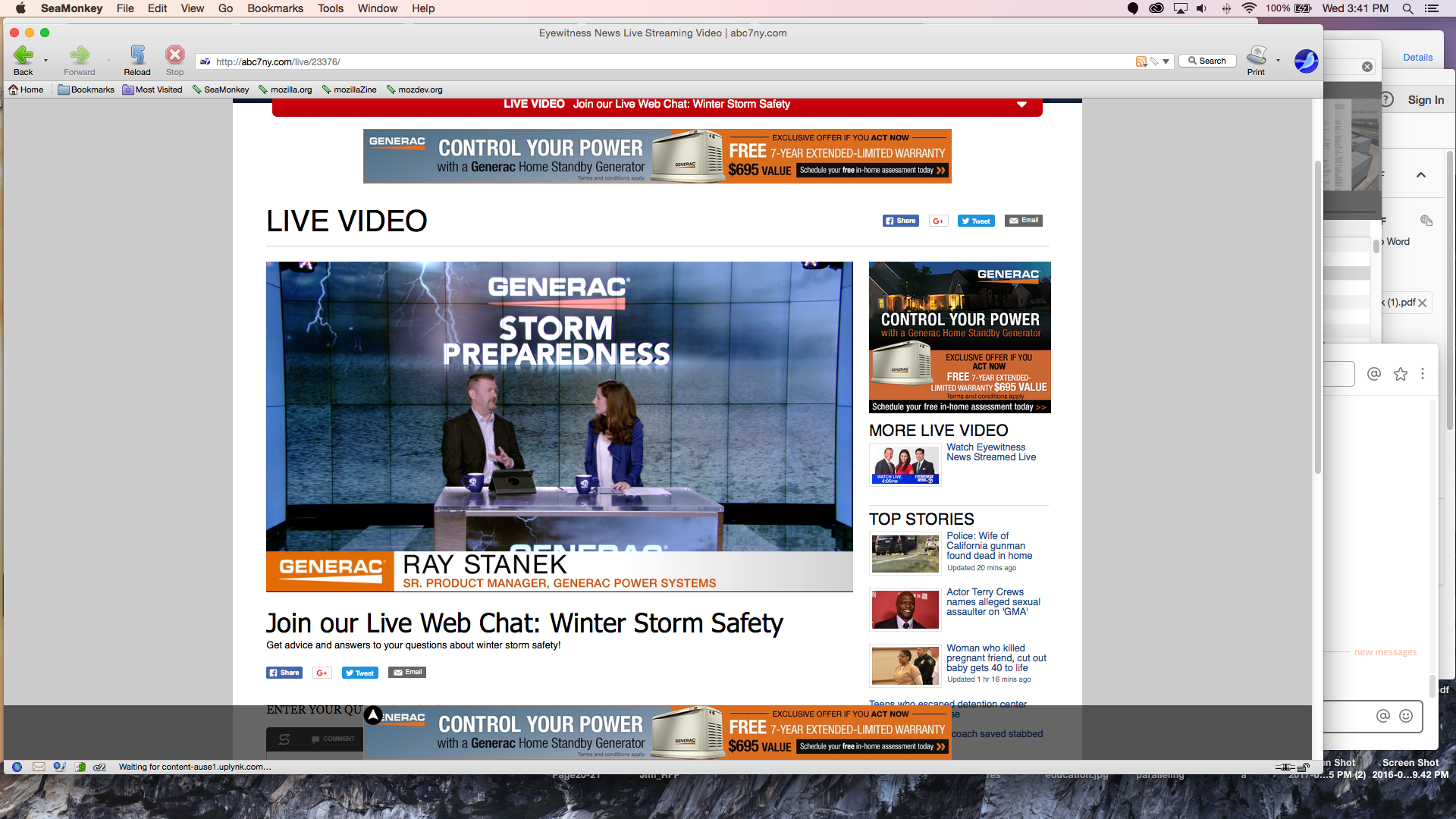1456x819 pixels.
Task: Click the Print toolbar icon
Action: tap(1257, 59)
